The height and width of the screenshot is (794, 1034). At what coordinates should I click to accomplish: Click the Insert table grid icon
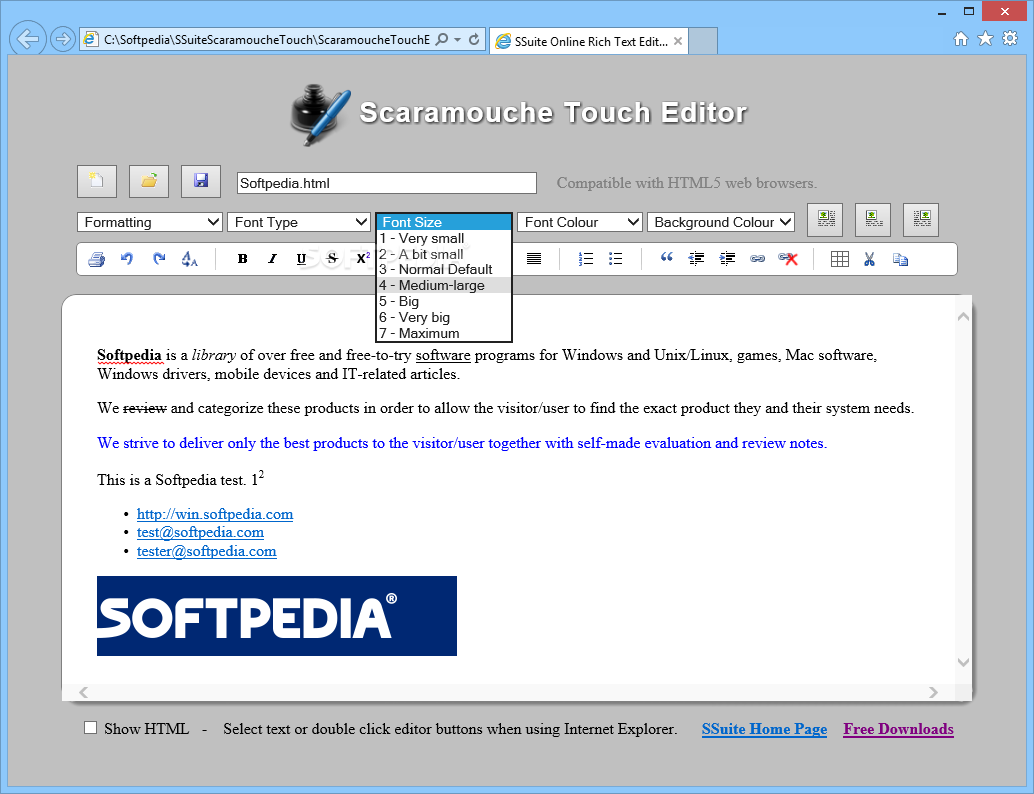tap(839, 259)
